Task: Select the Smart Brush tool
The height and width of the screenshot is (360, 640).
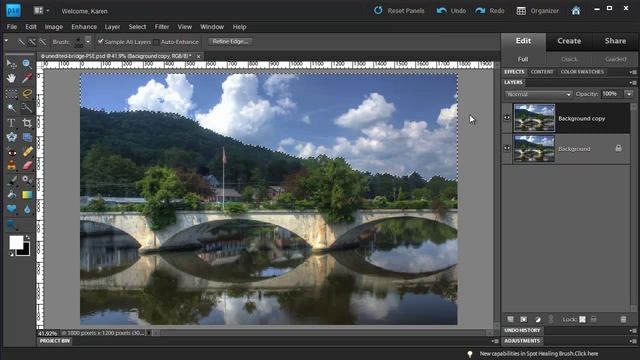Action: pyautogui.click(x=27, y=180)
